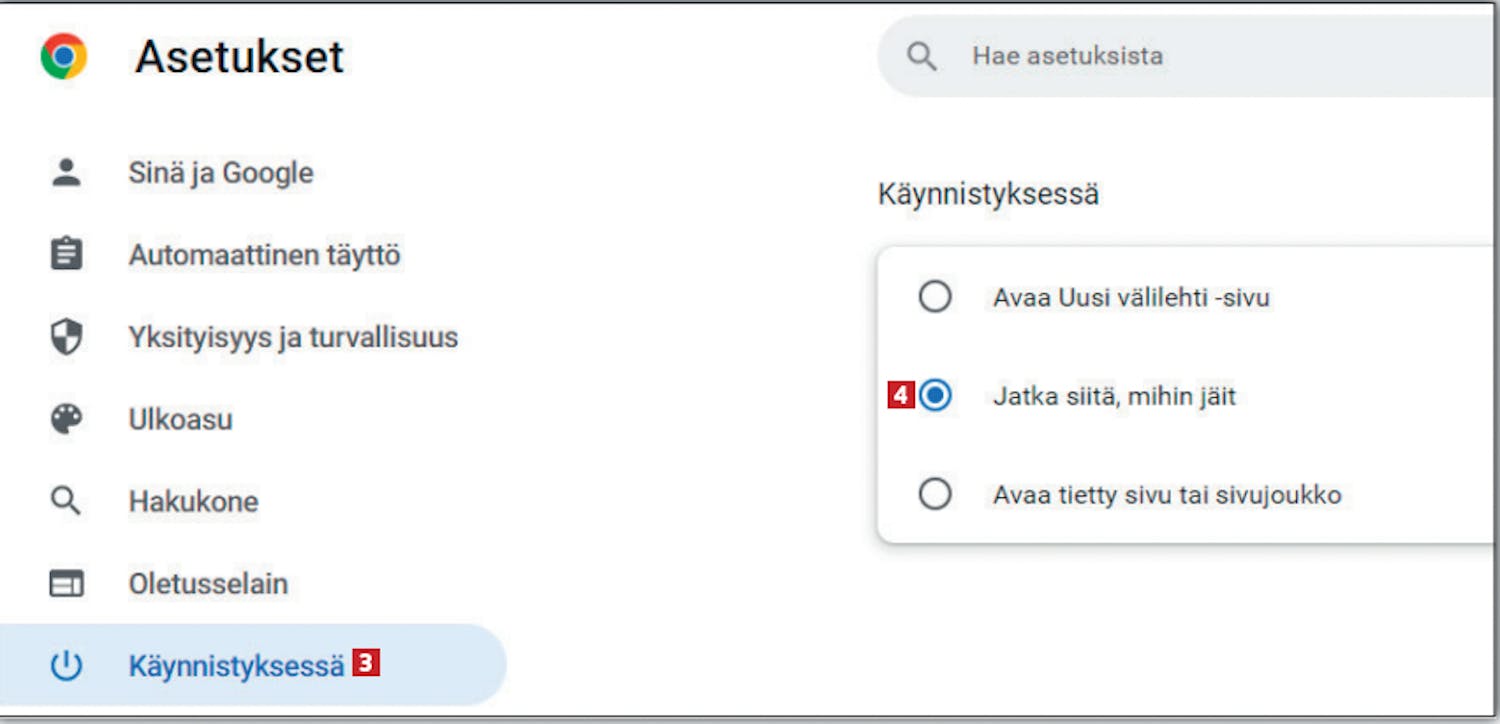Select the Avaa Uusi välilehti -sivu radio button

(935, 297)
